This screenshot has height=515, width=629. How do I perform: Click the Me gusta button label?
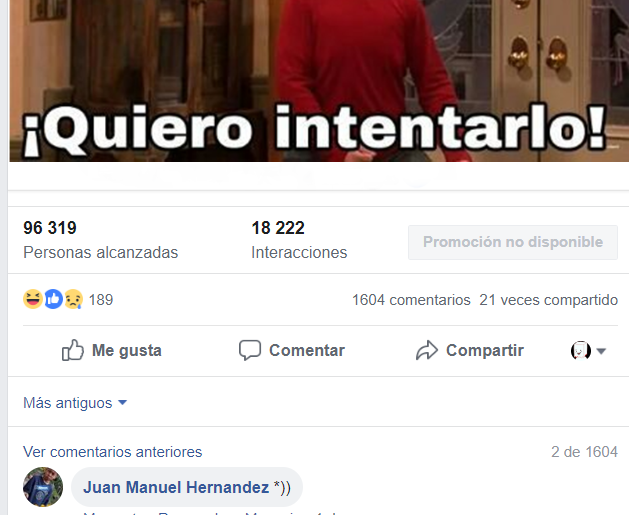[127, 350]
